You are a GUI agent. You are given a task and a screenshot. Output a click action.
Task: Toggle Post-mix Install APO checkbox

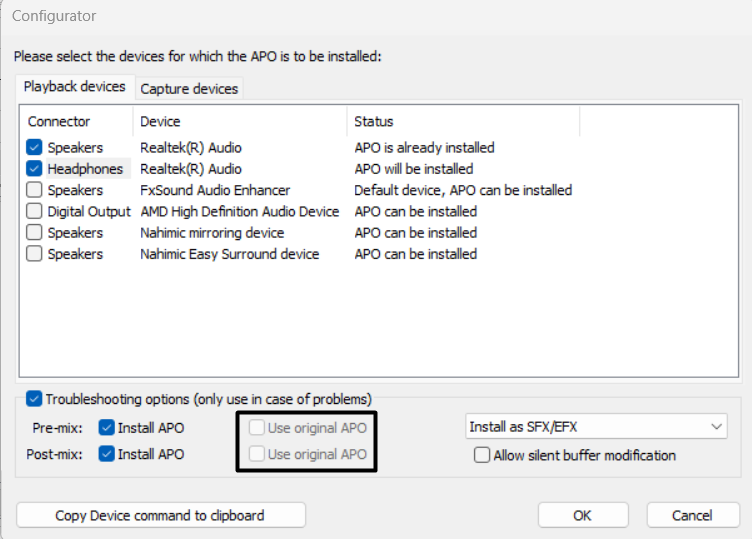[107, 454]
